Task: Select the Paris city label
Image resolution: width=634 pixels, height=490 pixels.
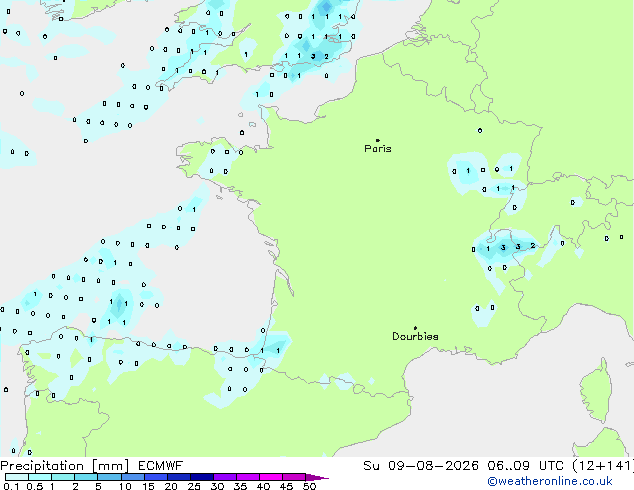Action: pyautogui.click(x=378, y=149)
